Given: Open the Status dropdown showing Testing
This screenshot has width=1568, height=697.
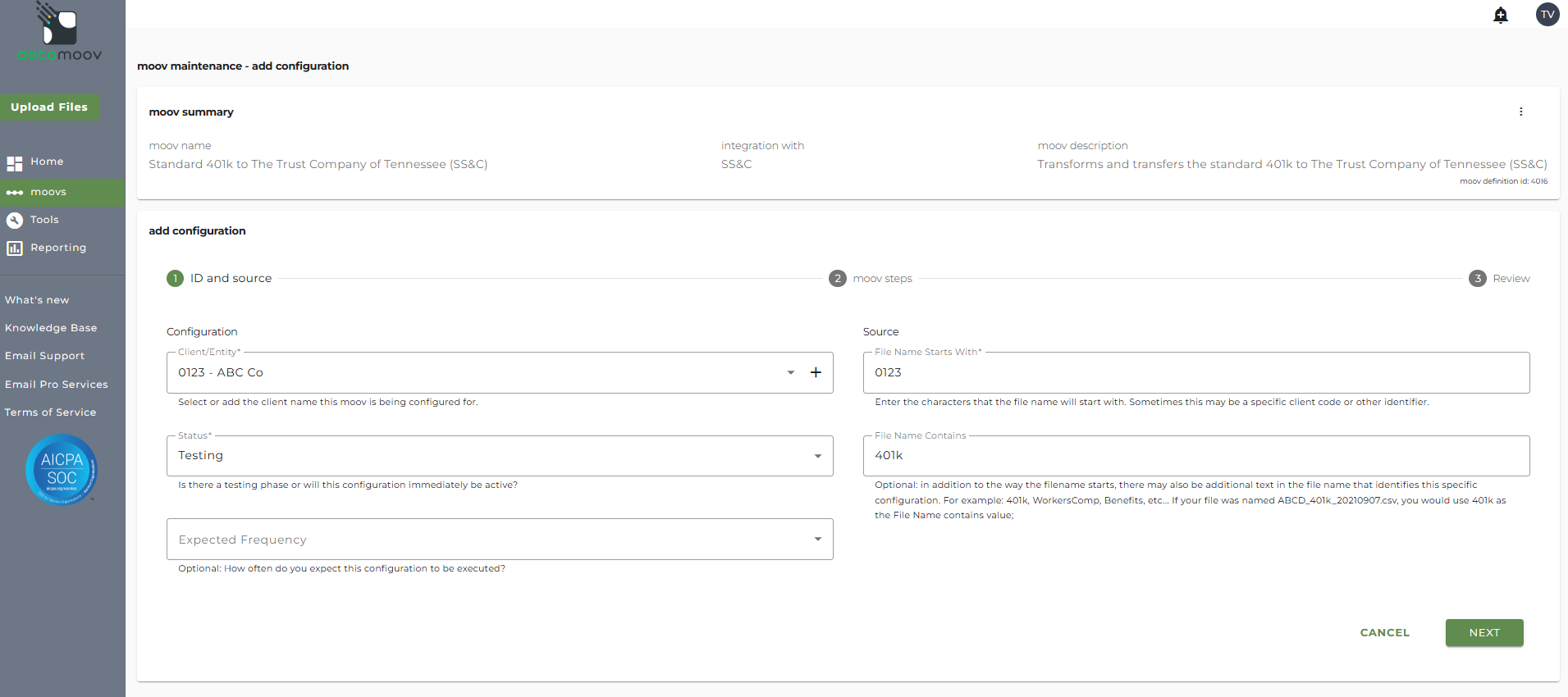Looking at the screenshot, I should tap(817, 456).
